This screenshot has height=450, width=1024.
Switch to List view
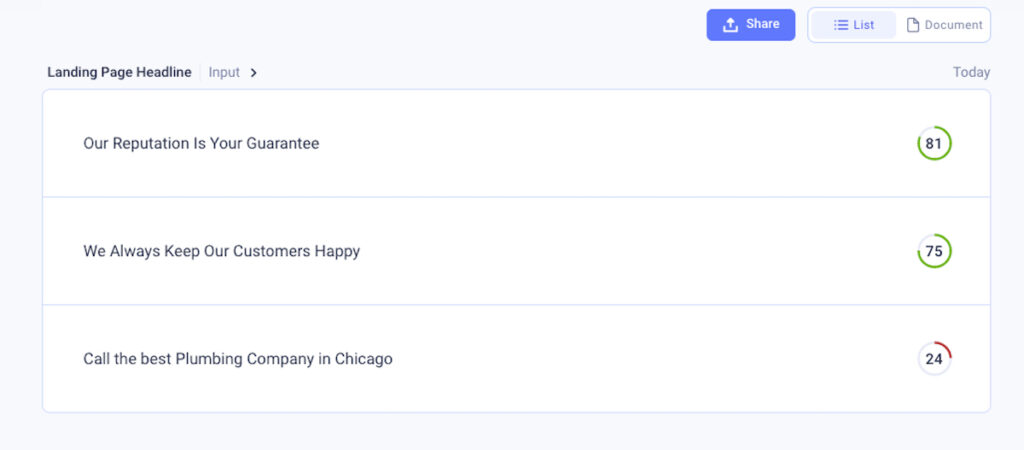click(854, 25)
